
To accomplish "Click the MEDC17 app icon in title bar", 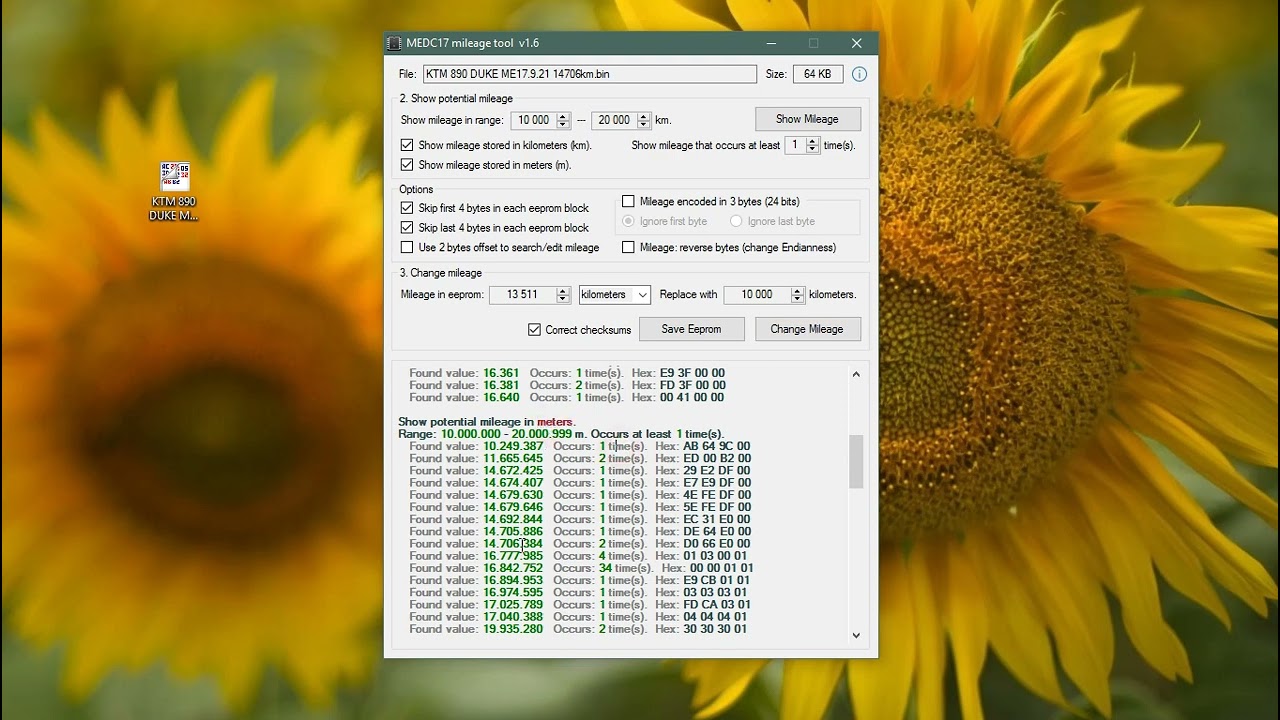I will (x=395, y=43).
